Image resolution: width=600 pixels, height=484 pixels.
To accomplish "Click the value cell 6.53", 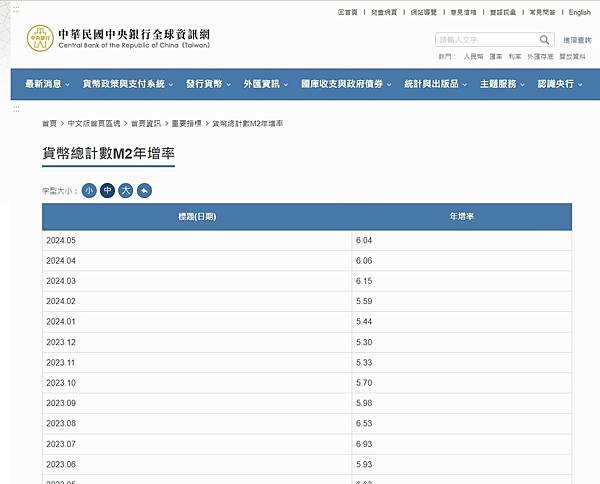I will click(x=461, y=423).
